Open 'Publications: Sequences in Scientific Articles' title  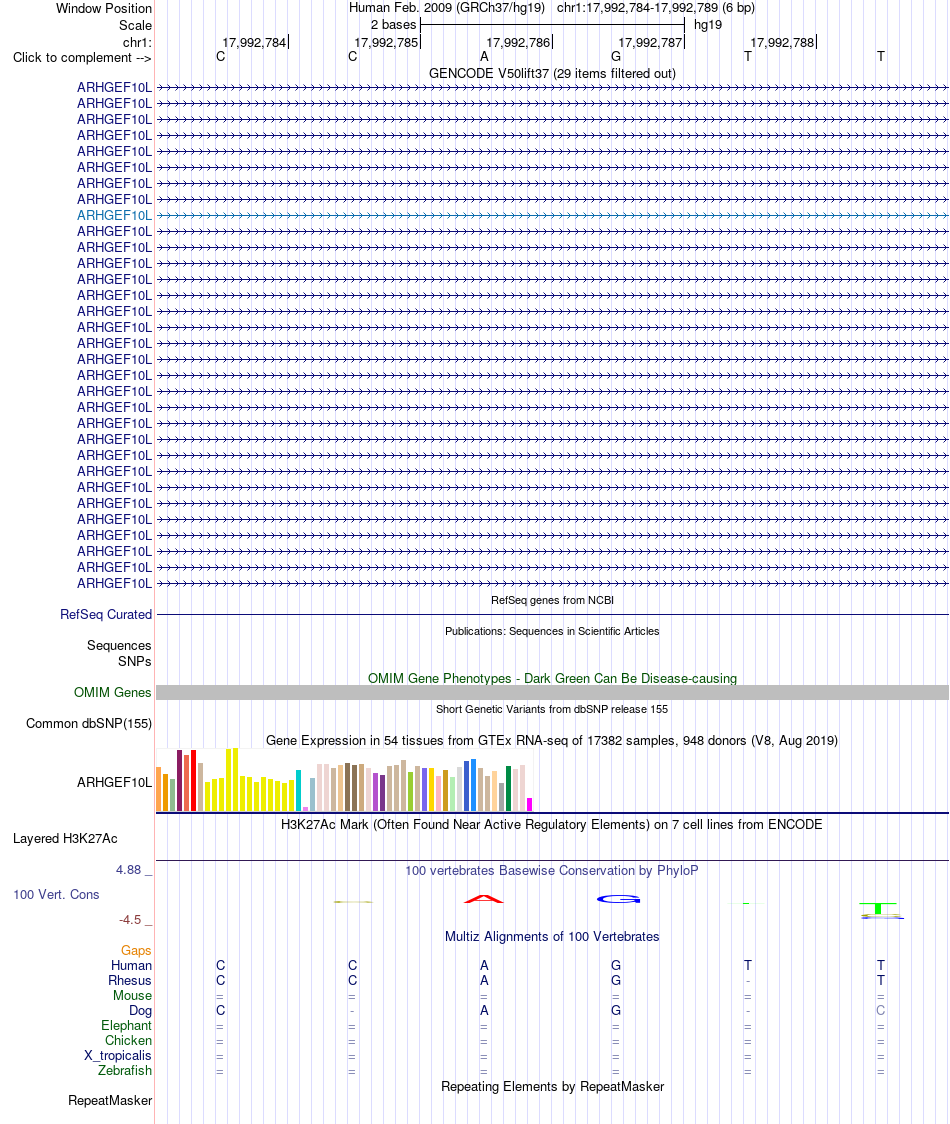tap(552, 631)
